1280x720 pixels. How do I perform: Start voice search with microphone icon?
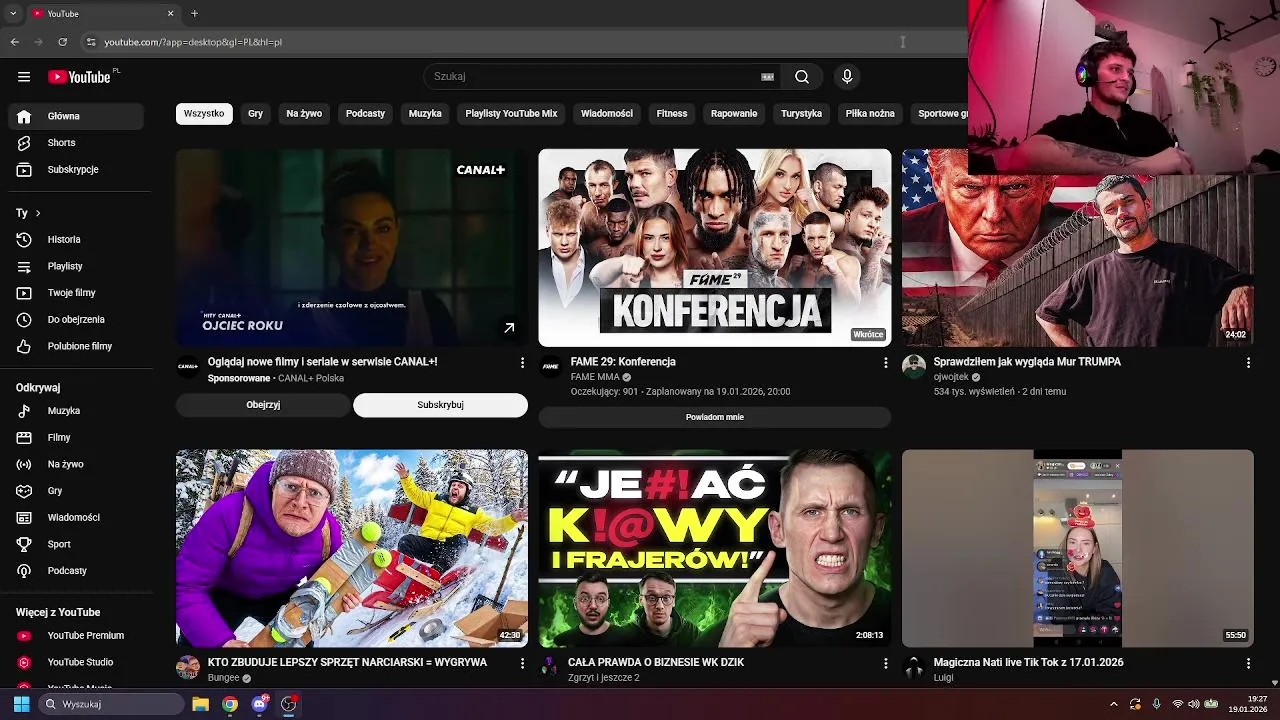(847, 77)
